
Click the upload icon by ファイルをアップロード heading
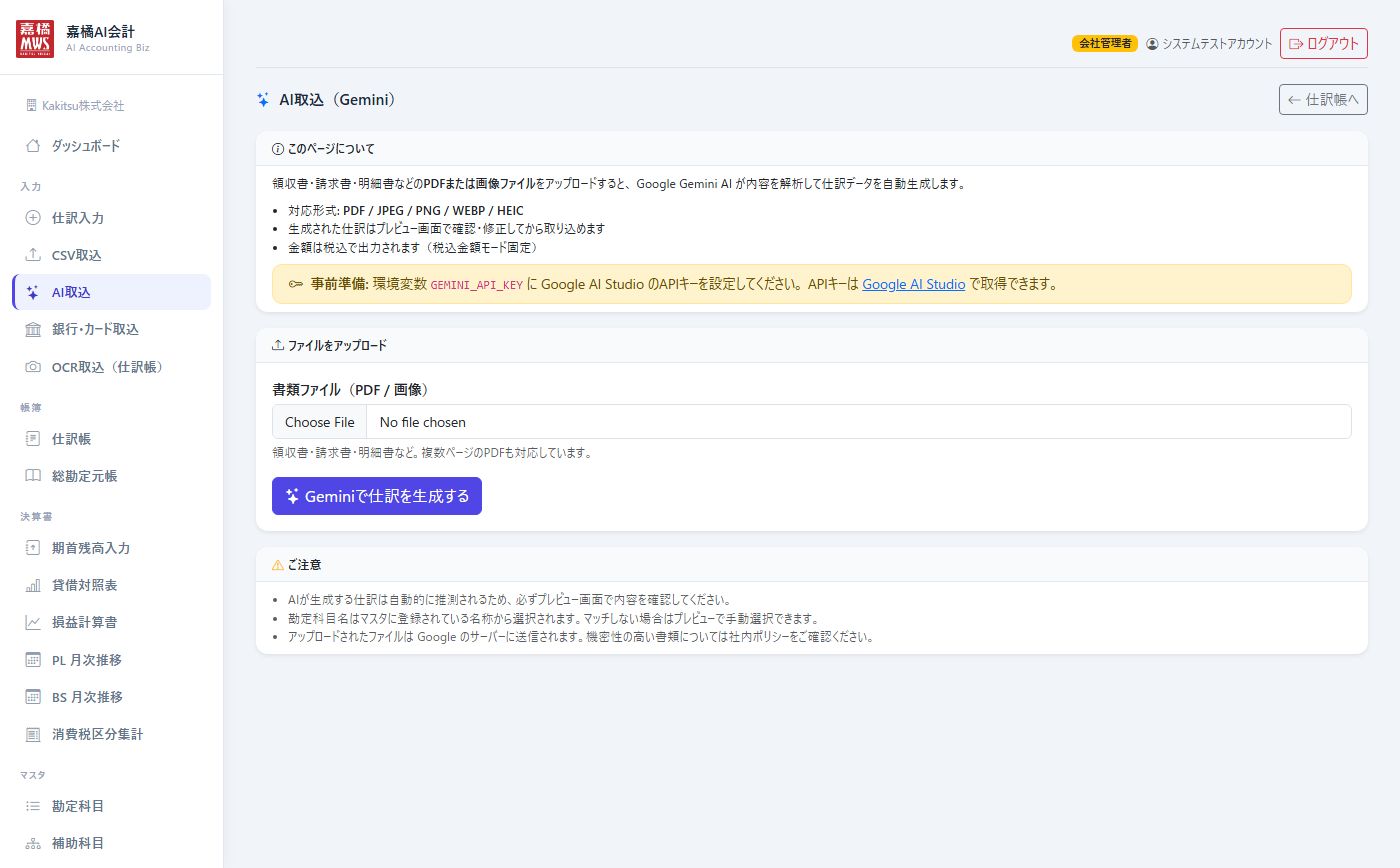(278, 345)
